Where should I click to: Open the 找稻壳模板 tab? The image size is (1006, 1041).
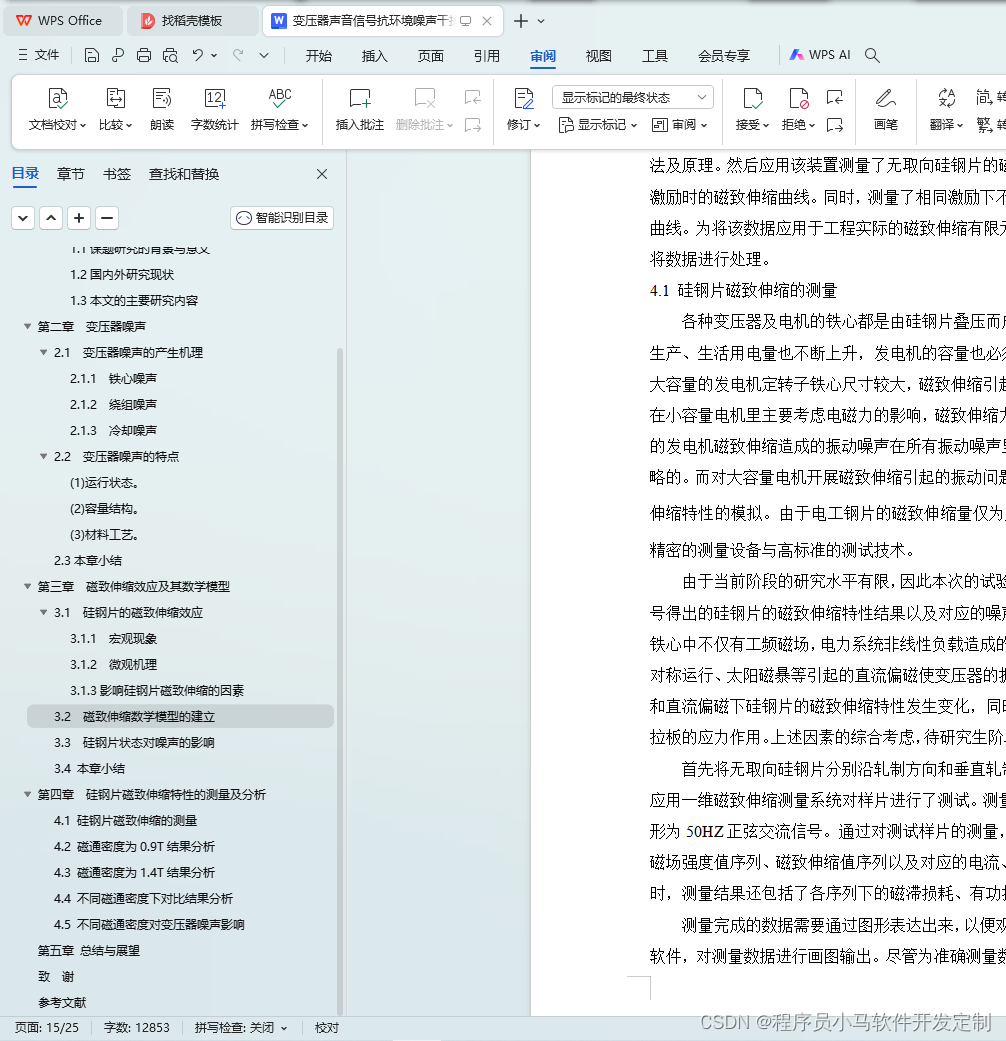tap(191, 21)
